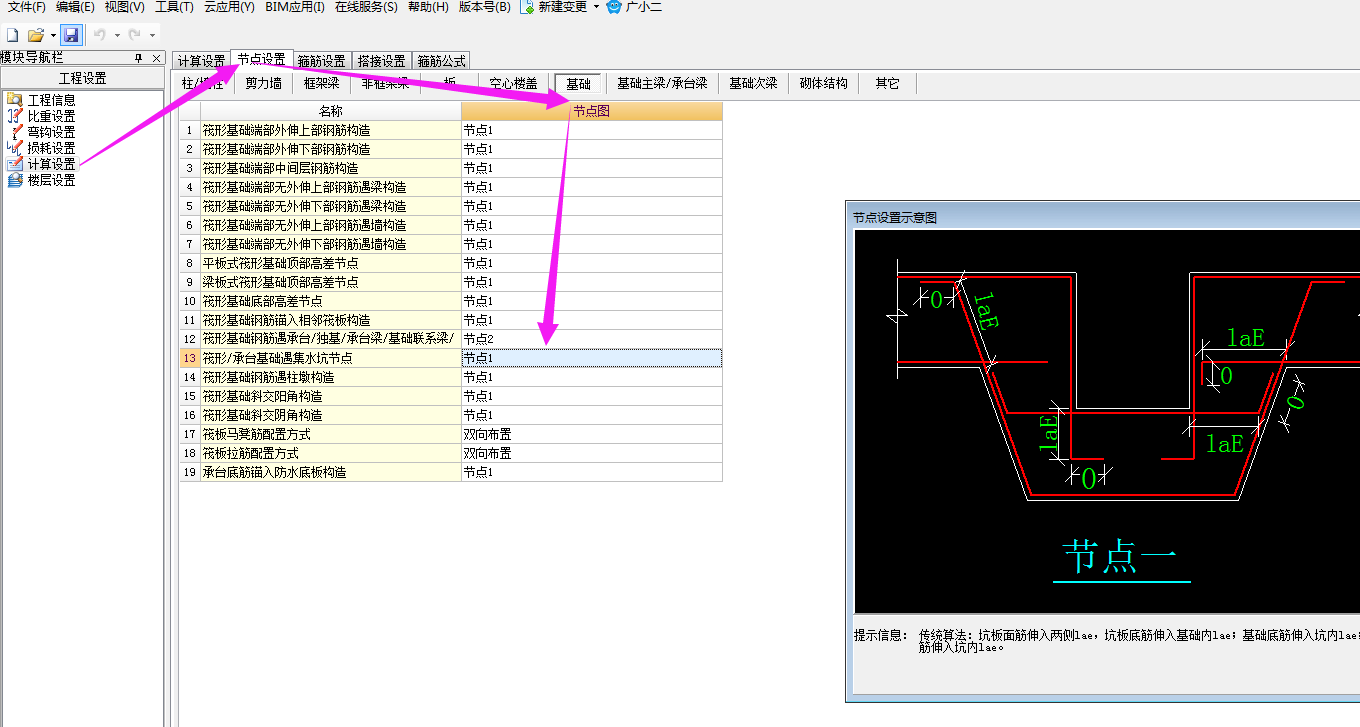Click the 弯钩设置 icon in navigation
This screenshot has height=727, width=1360.
click(x=14, y=132)
